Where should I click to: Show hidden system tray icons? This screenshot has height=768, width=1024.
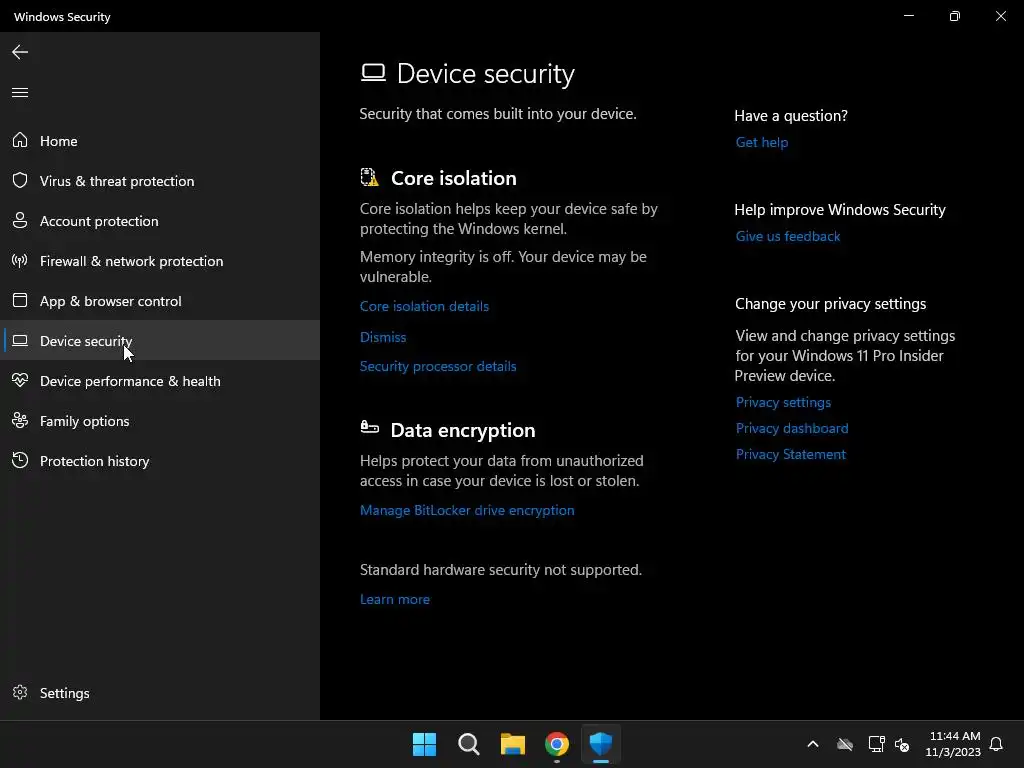pyautogui.click(x=812, y=744)
